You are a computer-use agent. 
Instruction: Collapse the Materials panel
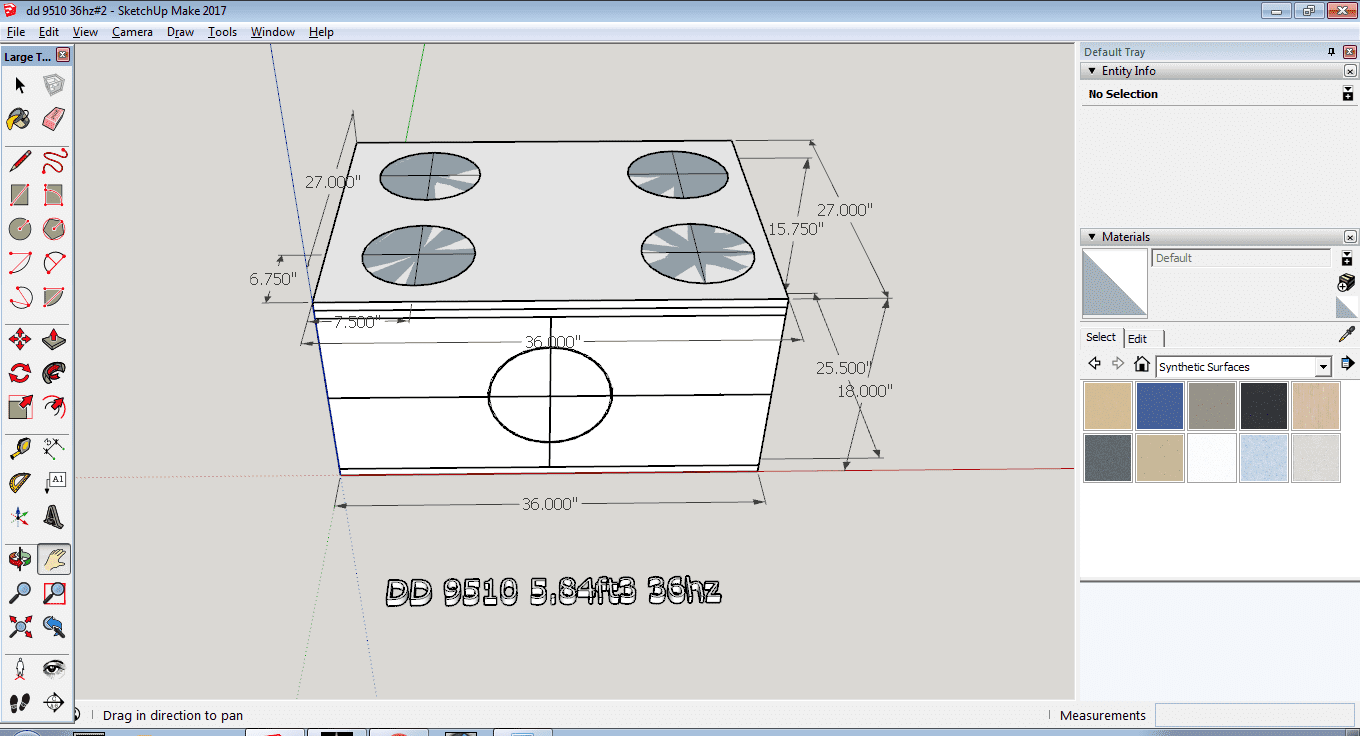(x=1091, y=237)
